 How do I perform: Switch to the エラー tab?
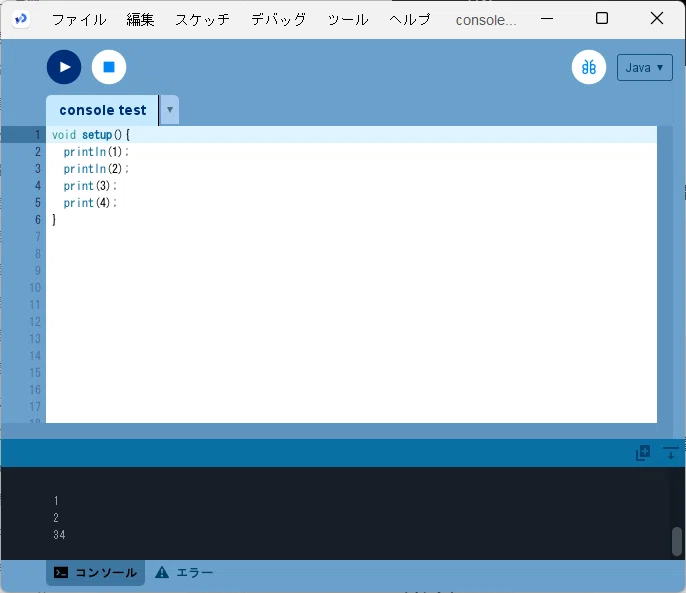(184, 572)
